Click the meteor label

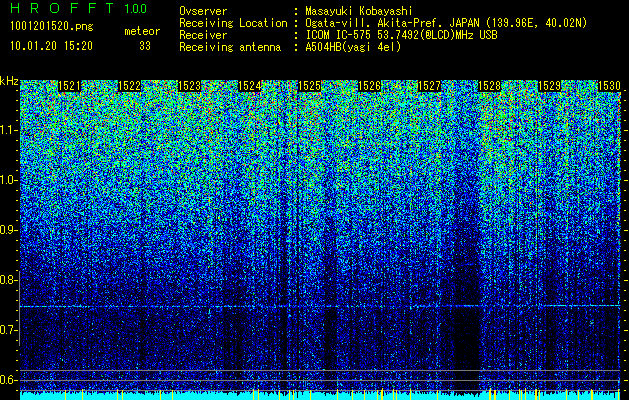tap(142, 31)
